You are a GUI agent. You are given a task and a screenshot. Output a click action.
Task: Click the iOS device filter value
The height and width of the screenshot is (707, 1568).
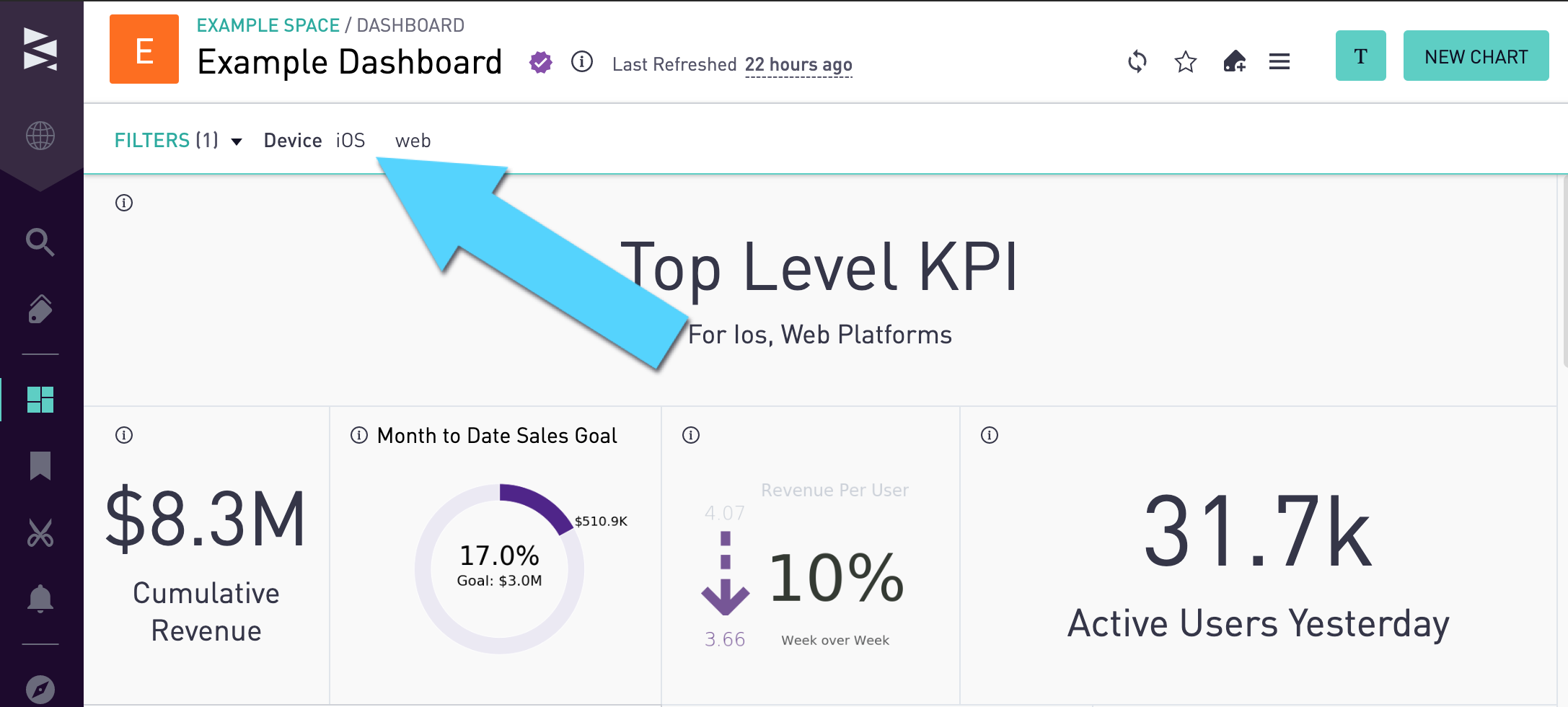[351, 141]
